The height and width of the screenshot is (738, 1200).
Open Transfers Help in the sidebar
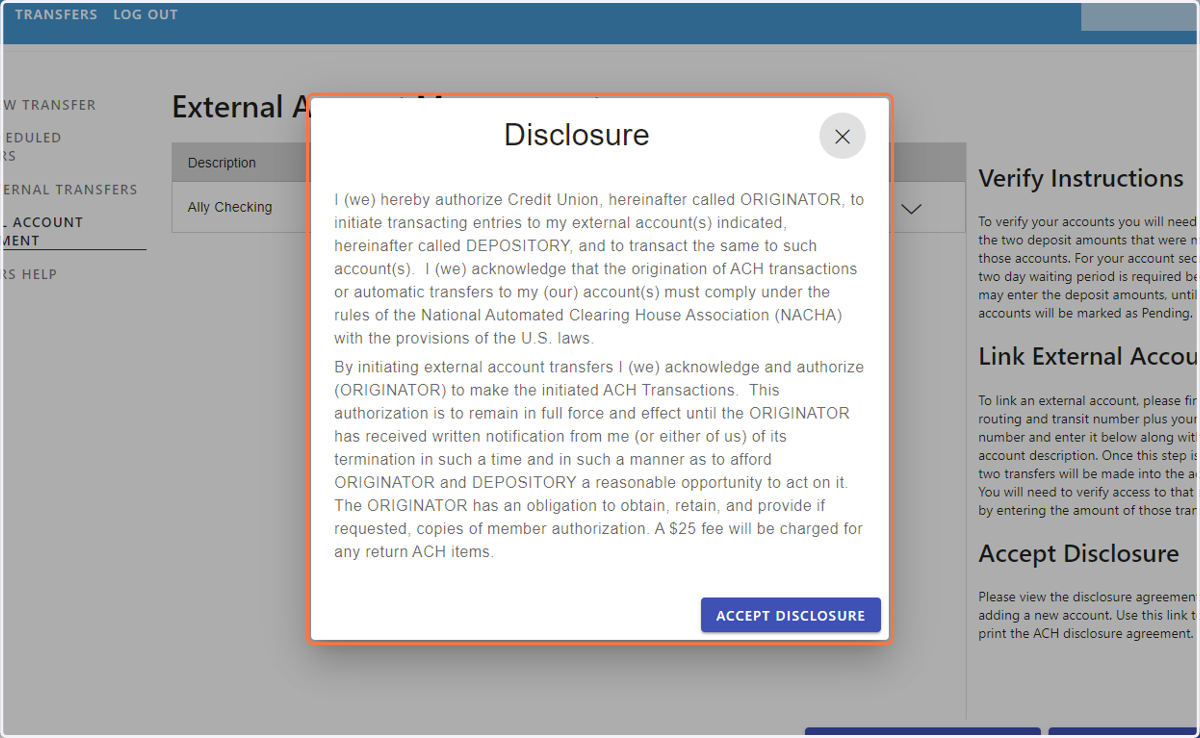(x=29, y=274)
